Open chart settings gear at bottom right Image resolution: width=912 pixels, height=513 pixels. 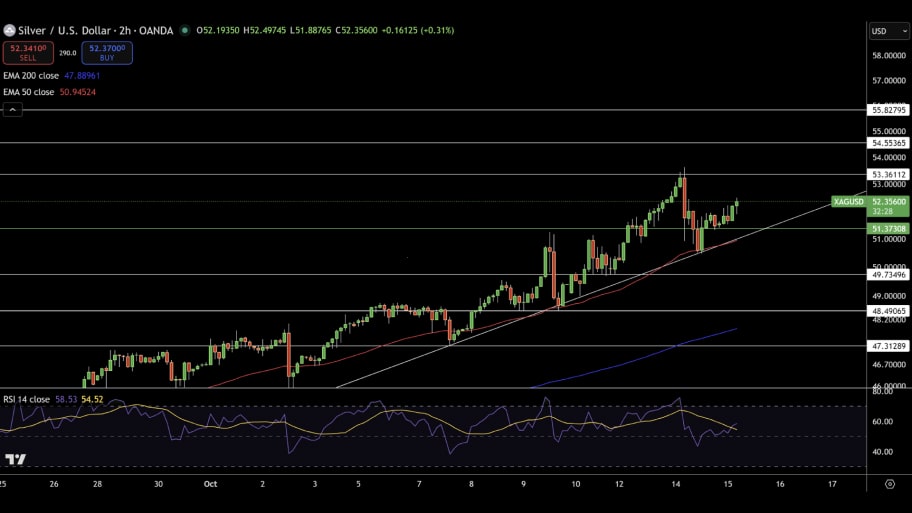pyautogui.click(x=889, y=483)
